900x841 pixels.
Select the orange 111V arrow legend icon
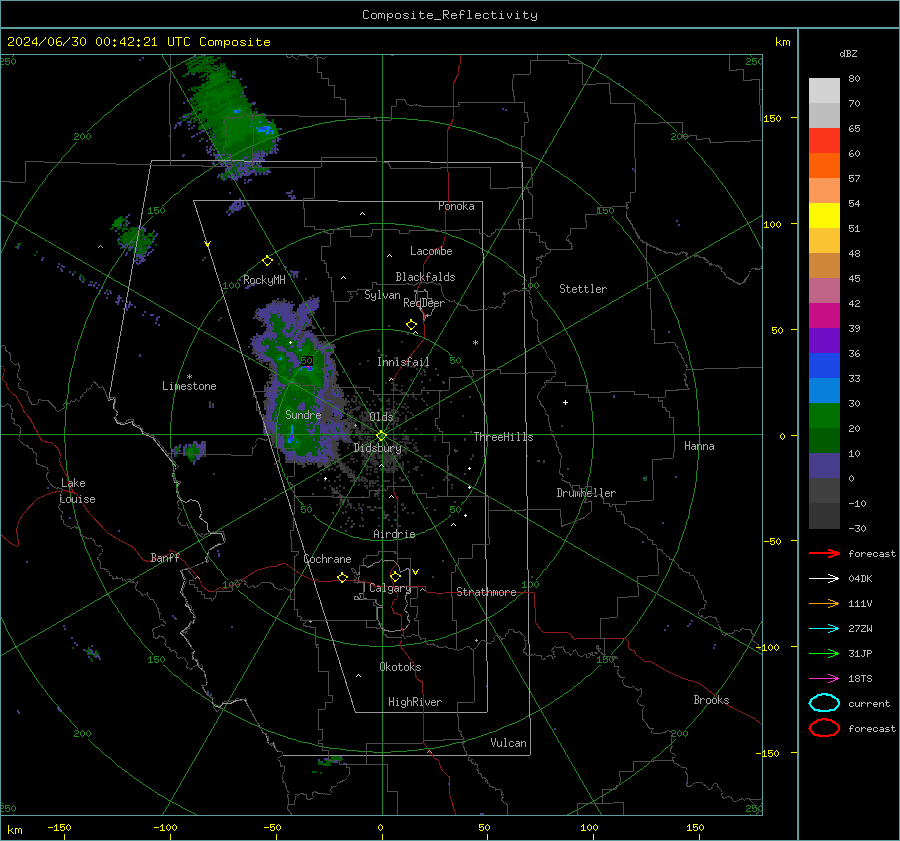(824, 603)
